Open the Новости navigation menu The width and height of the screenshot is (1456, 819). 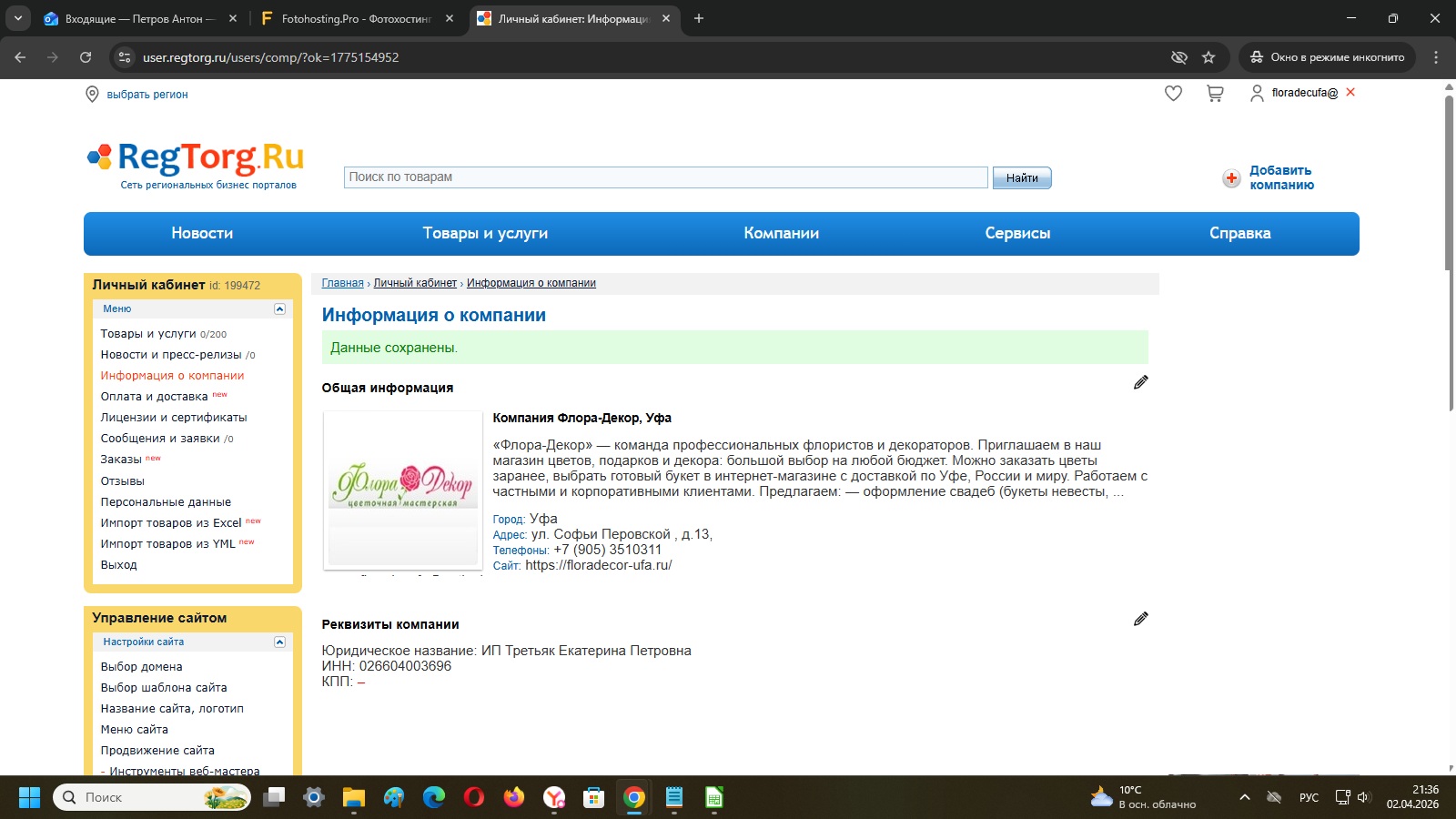(x=202, y=234)
